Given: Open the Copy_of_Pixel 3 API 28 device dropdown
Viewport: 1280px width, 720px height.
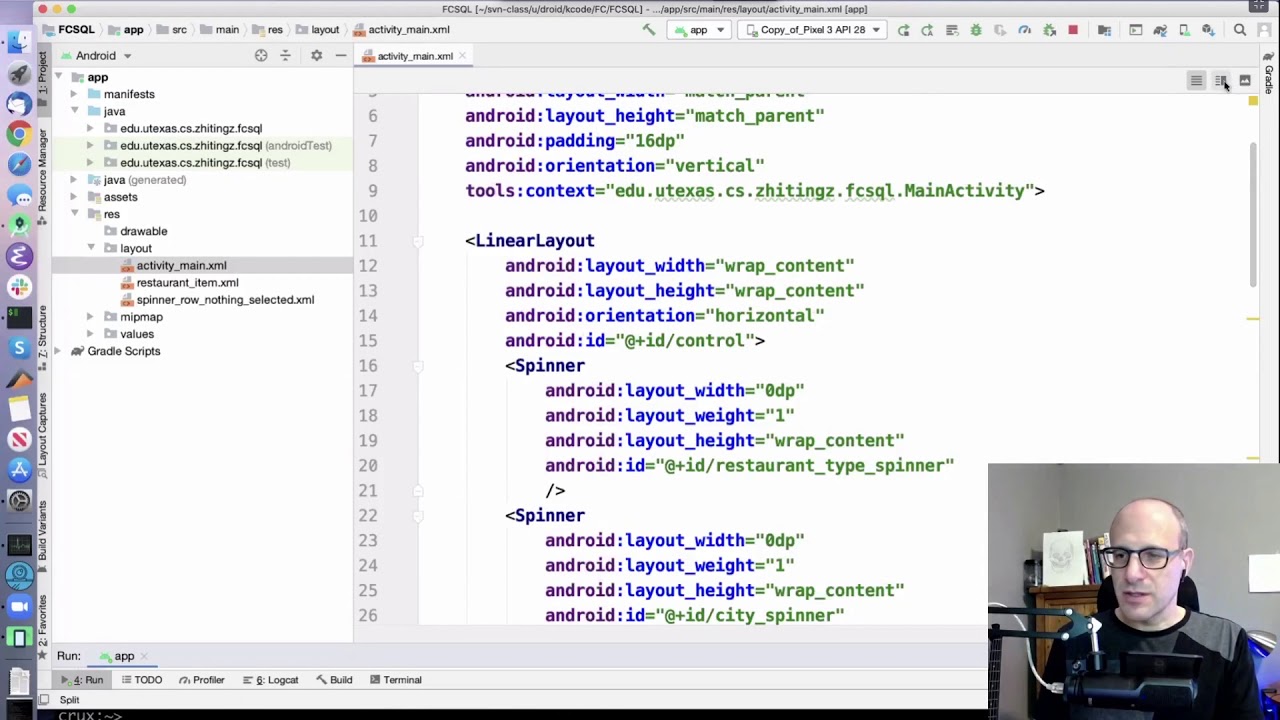Looking at the screenshot, I should point(812,30).
